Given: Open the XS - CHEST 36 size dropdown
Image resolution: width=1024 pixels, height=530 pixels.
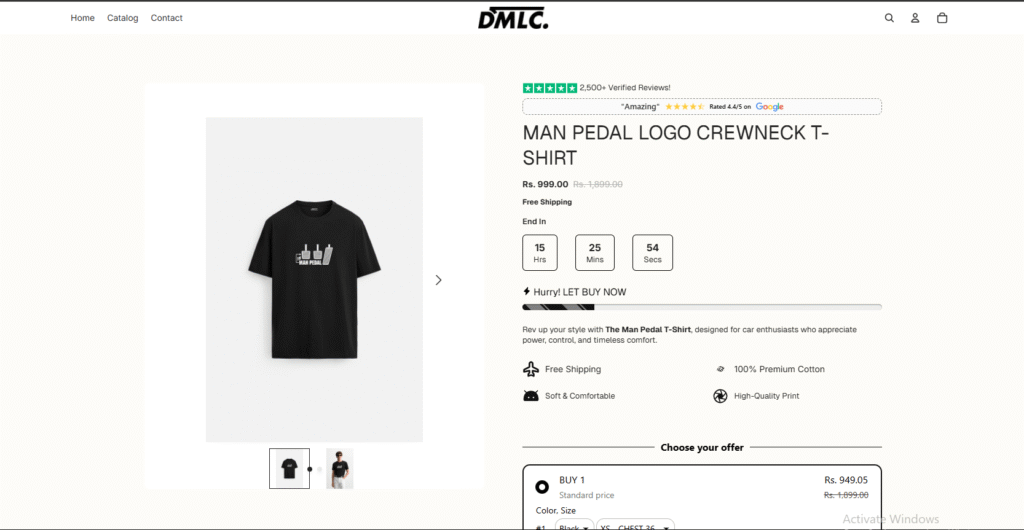Looking at the screenshot, I should click(x=636, y=526).
